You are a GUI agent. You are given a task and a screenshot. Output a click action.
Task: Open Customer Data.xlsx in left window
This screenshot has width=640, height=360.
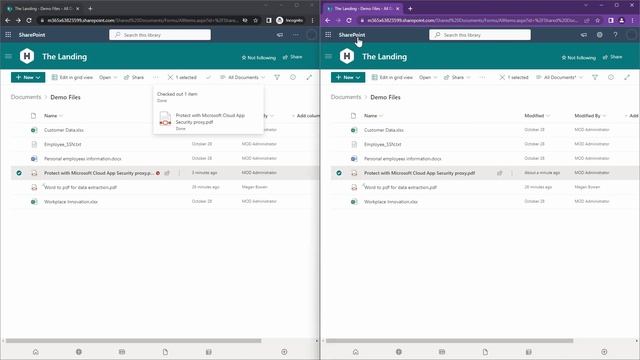[64, 130]
